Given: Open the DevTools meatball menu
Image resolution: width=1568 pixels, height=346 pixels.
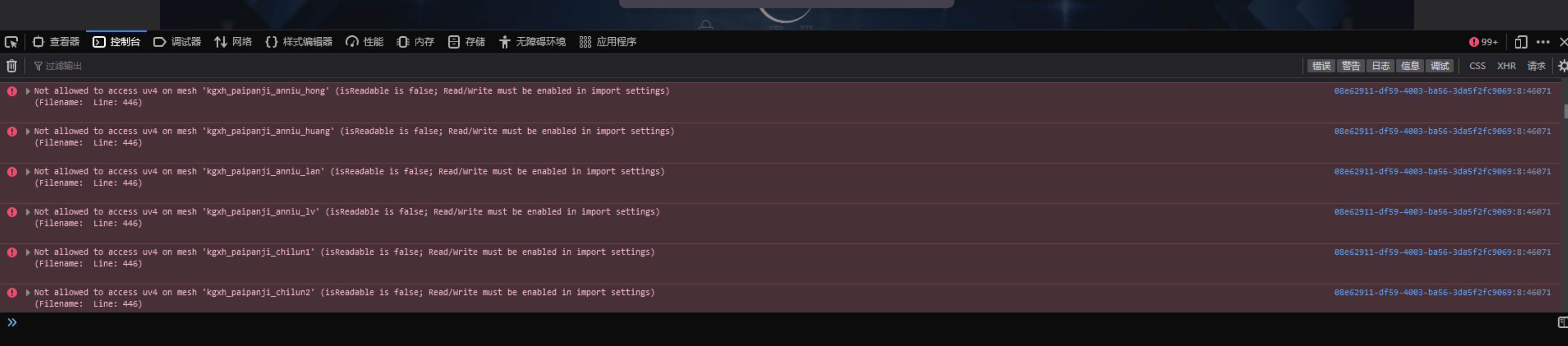Looking at the screenshot, I should pos(1544,42).
